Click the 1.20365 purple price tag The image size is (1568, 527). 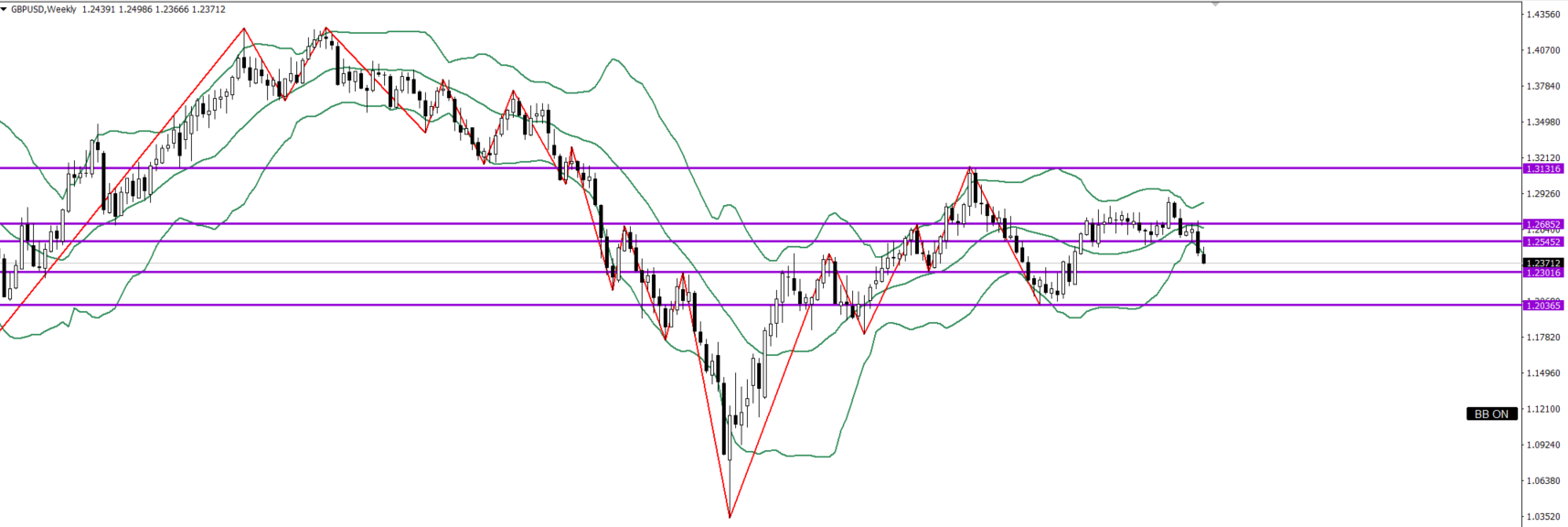click(x=1543, y=306)
